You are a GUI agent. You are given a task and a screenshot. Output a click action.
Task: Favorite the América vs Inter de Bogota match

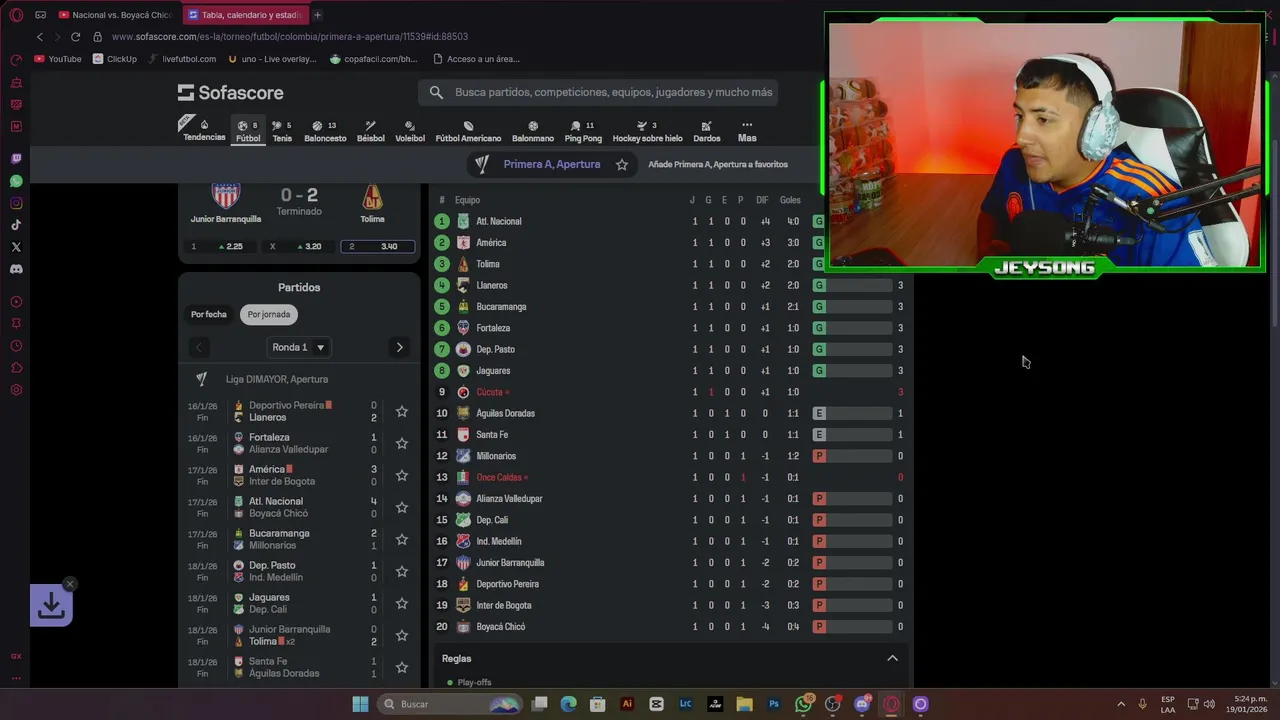401,475
